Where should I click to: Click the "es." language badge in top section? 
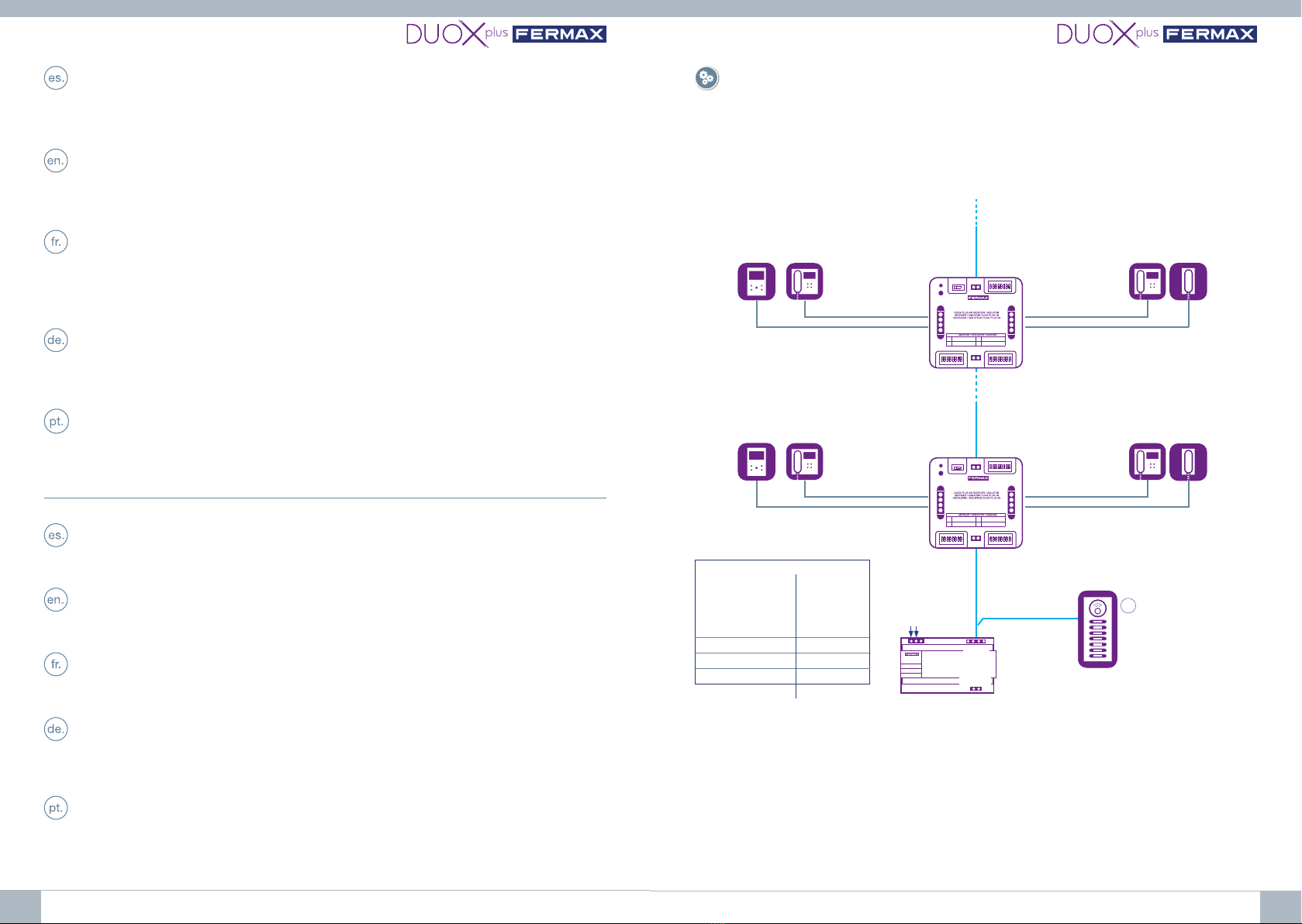coord(56,78)
